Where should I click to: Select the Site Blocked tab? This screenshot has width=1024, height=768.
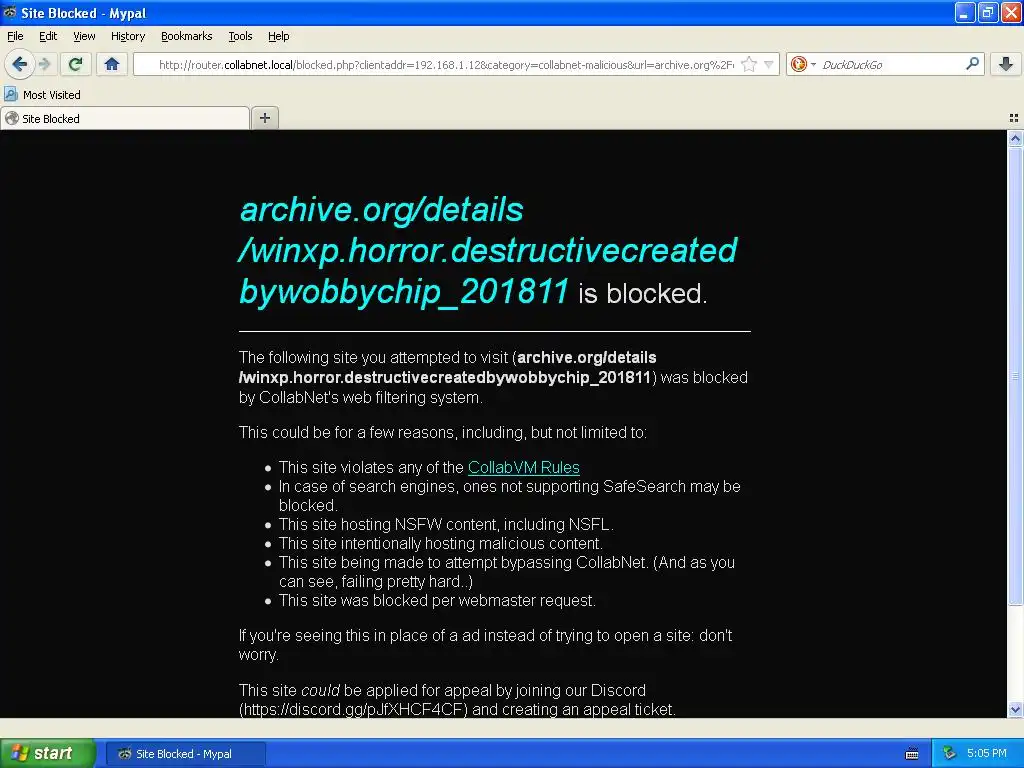(x=125, y=118)
